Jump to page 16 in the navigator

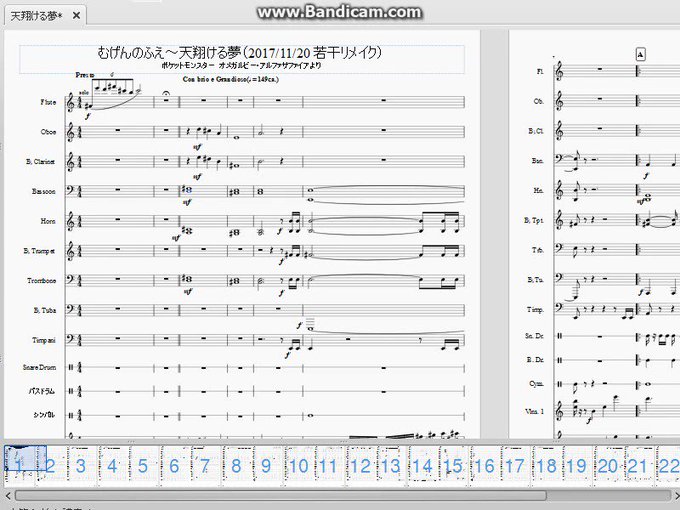pyautogui.click(x=484, y=465)
